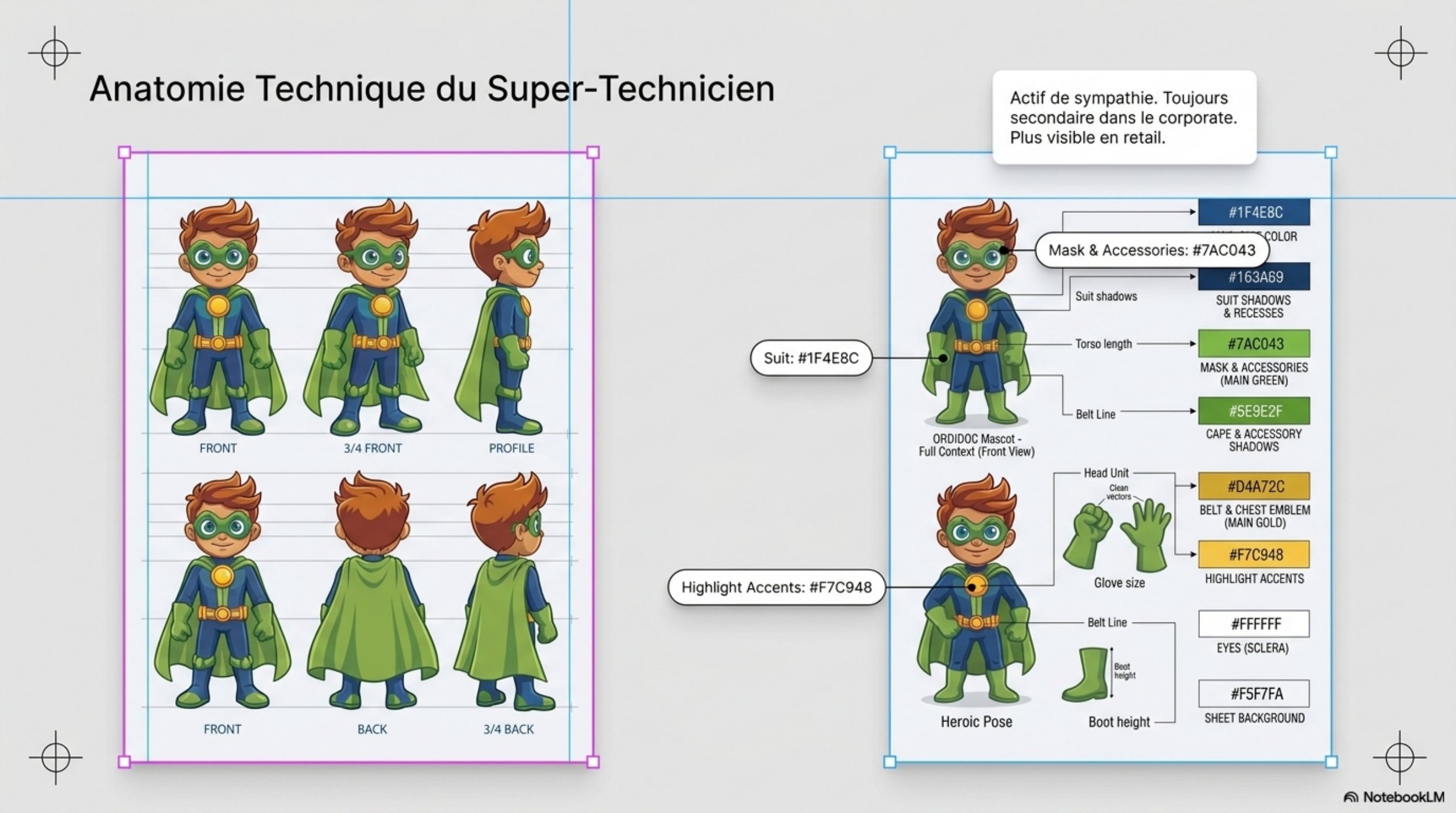Click the bottom-right handle of blue frame
This screenshot has height=813, width=1456.
pyautogui.click(x=1331, y=762)
